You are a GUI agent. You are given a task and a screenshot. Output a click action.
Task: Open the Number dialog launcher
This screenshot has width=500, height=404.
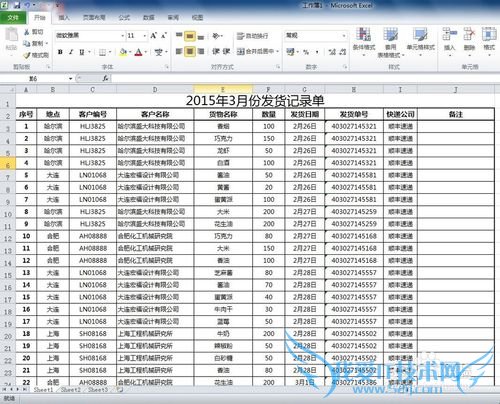coord(345,67)
